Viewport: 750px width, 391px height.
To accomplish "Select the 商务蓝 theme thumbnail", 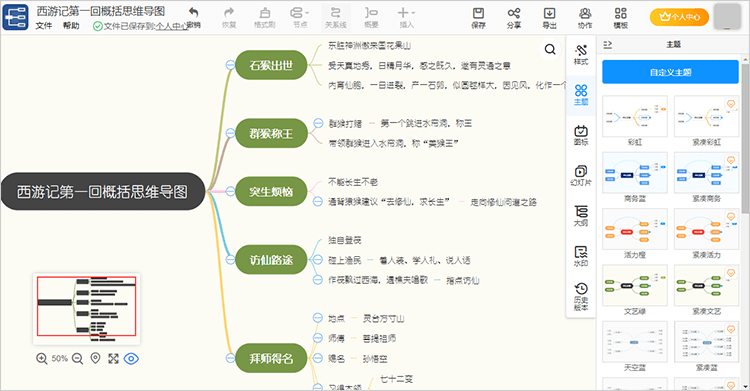I will 635,173.
